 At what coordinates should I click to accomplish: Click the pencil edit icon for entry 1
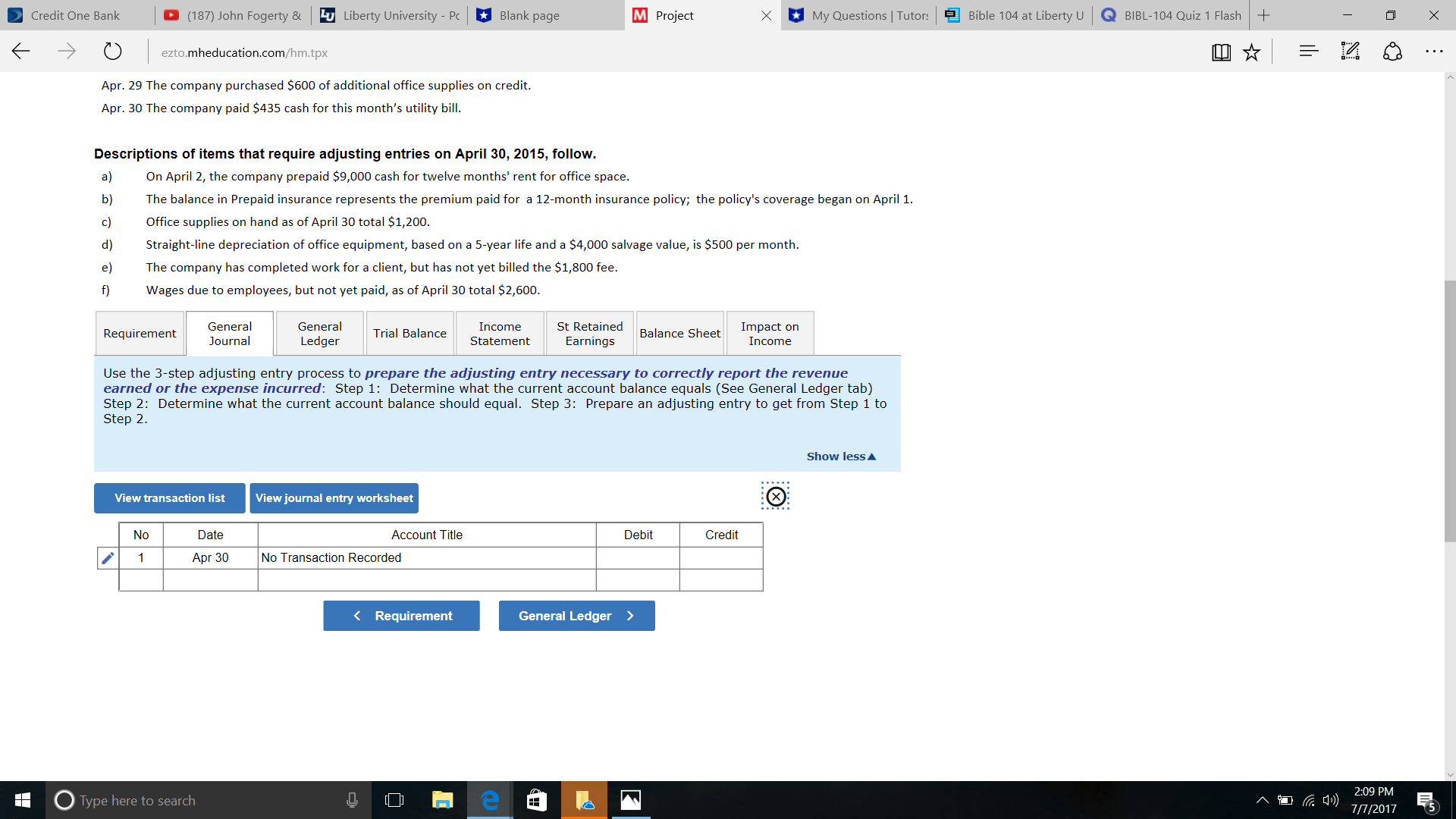[108, 558]
